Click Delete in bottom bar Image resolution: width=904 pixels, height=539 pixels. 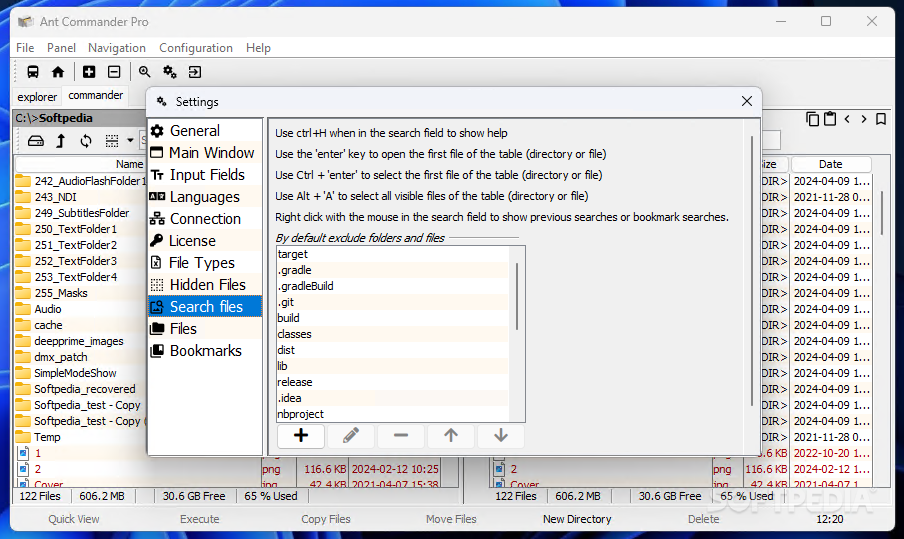pyautogui.click(x=703, y=519)
